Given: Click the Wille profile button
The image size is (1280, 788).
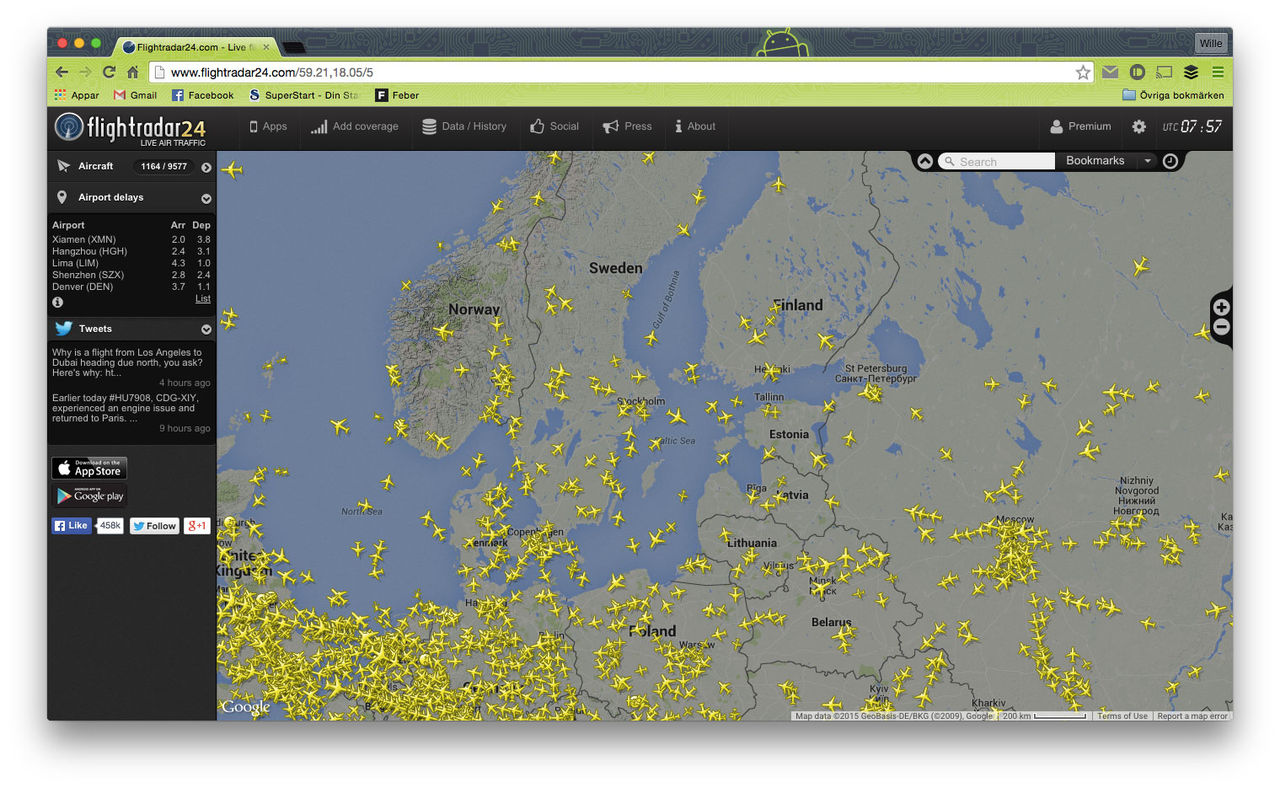Looking at the screenshot, I should tap(1210, 44).
